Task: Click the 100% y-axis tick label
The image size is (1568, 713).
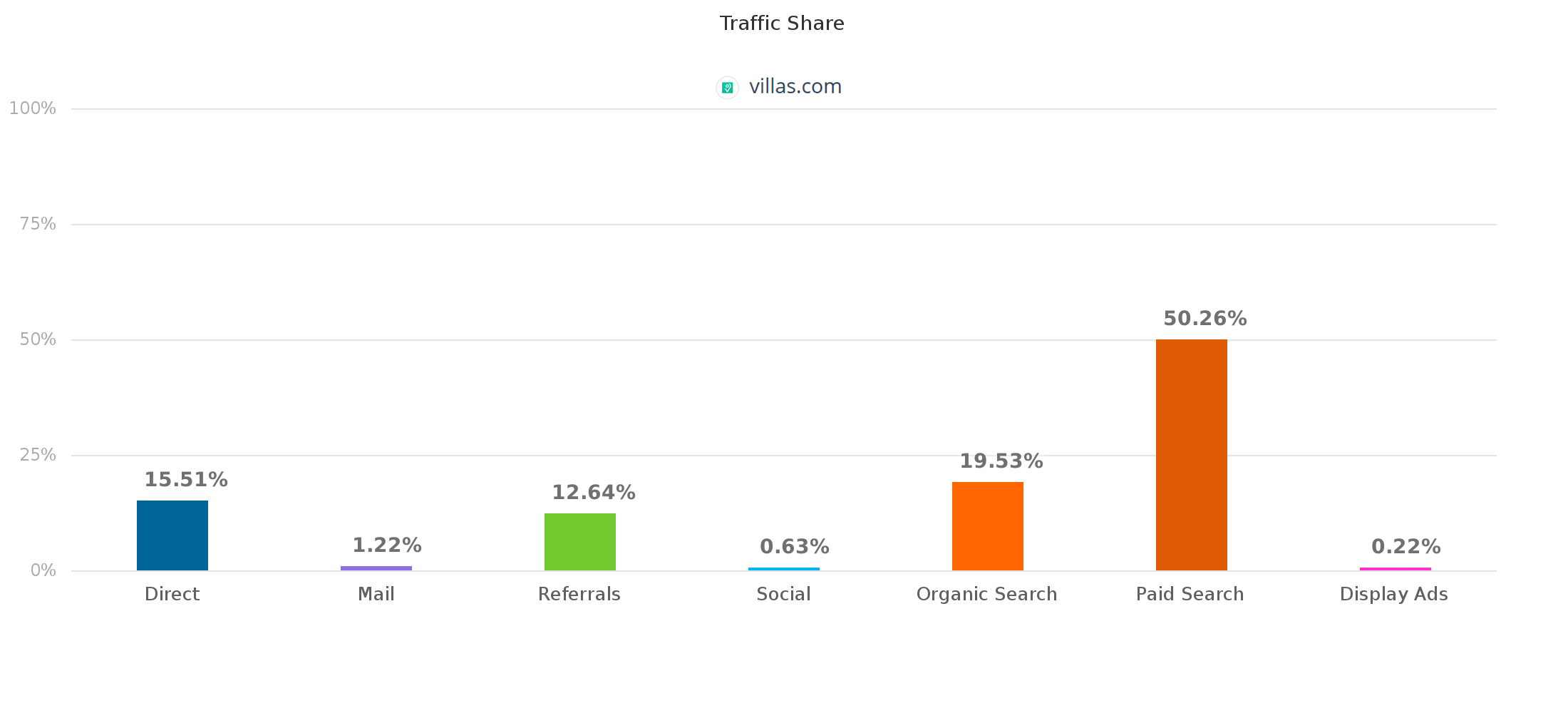Action: click(x=33, y=108)
